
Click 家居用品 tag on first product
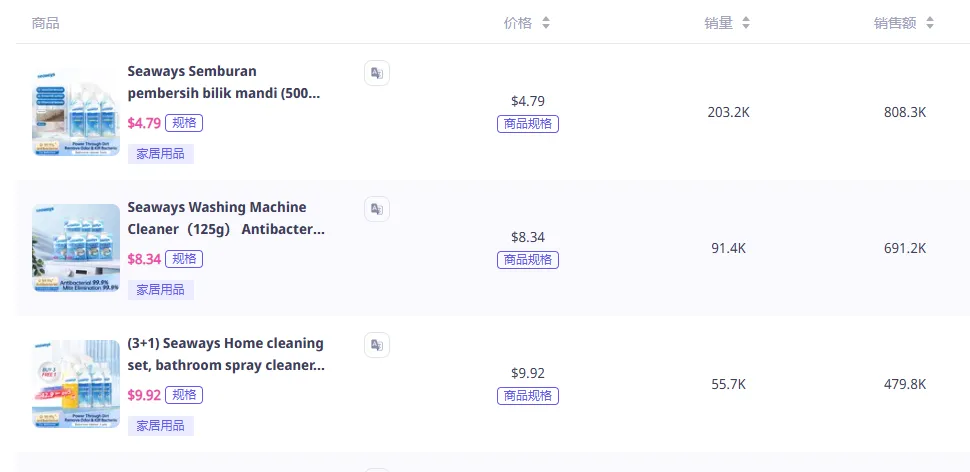(160, 153)
